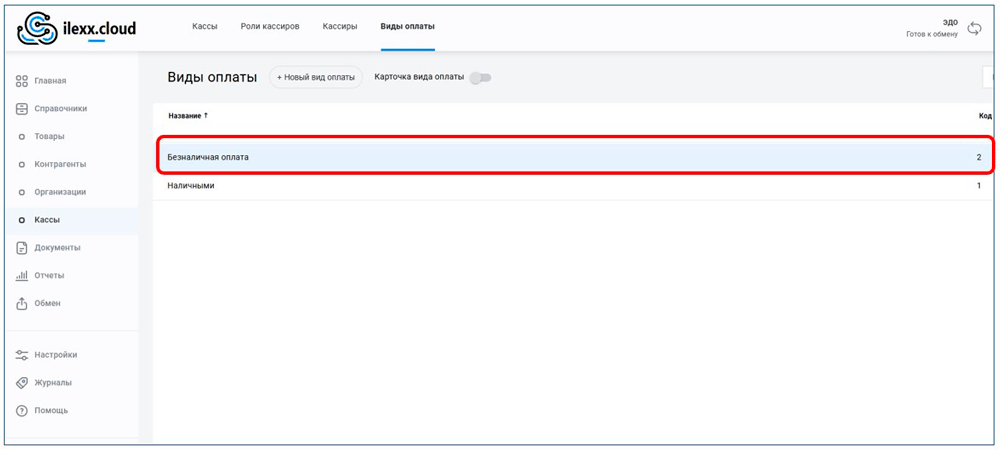Click the ilexx.cloud logo
Image resolution: width=1000 pixels, height=450 pixels.
point(76,29)
